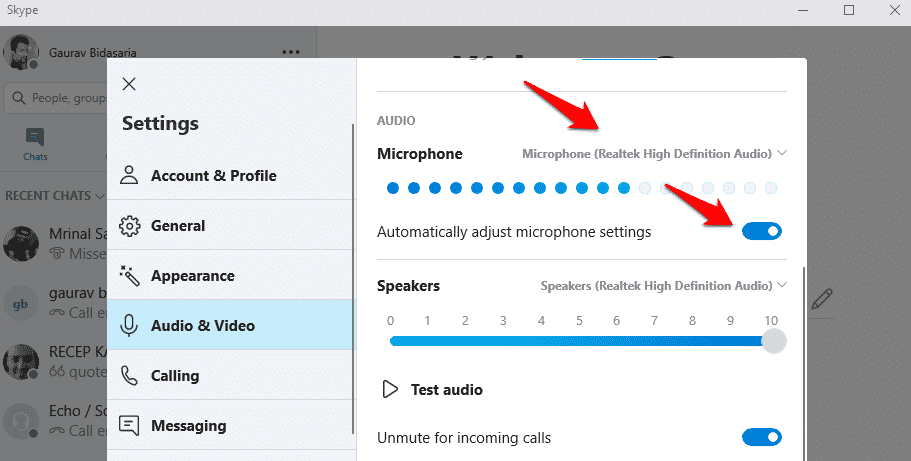Click the chat bubble icon beside Messaging
This screenshot has height=461, width=911.
tap(129, 426)
